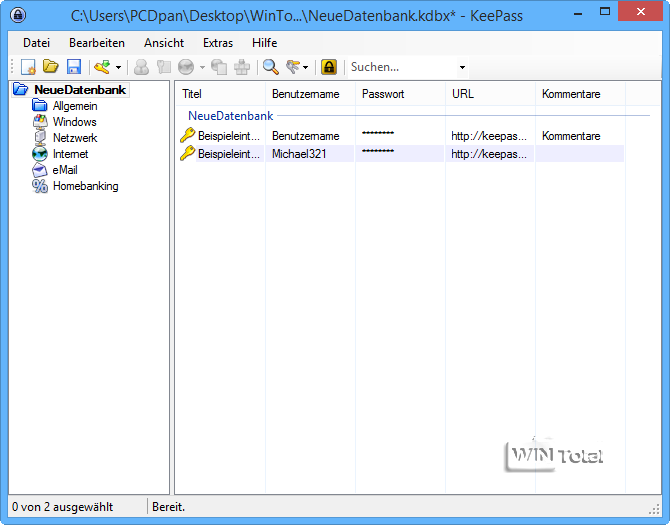Click the toolbar grip handle
The height and width of the screenshot is (525, 670).
12,67
